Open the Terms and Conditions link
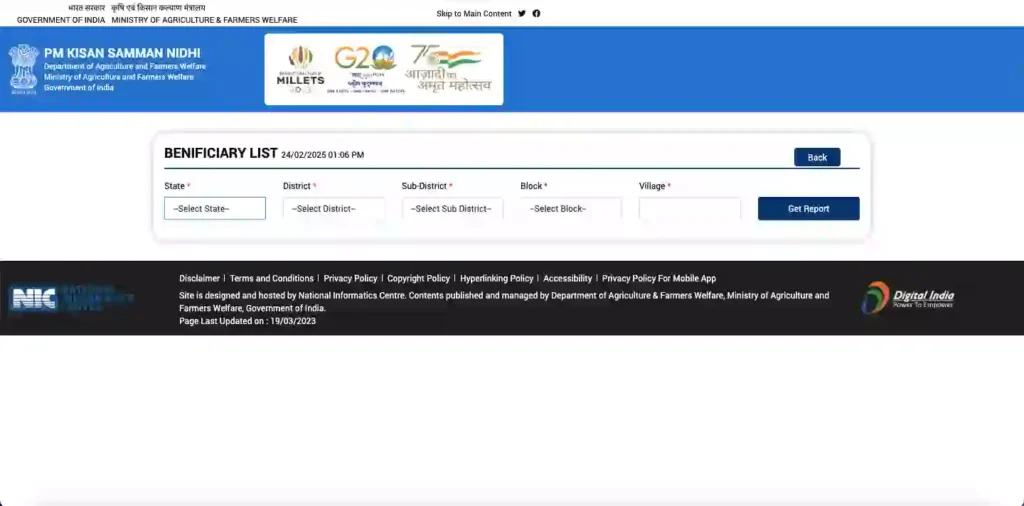The height and width of the screenshot is (506, 1024). [x=272, y=278]
